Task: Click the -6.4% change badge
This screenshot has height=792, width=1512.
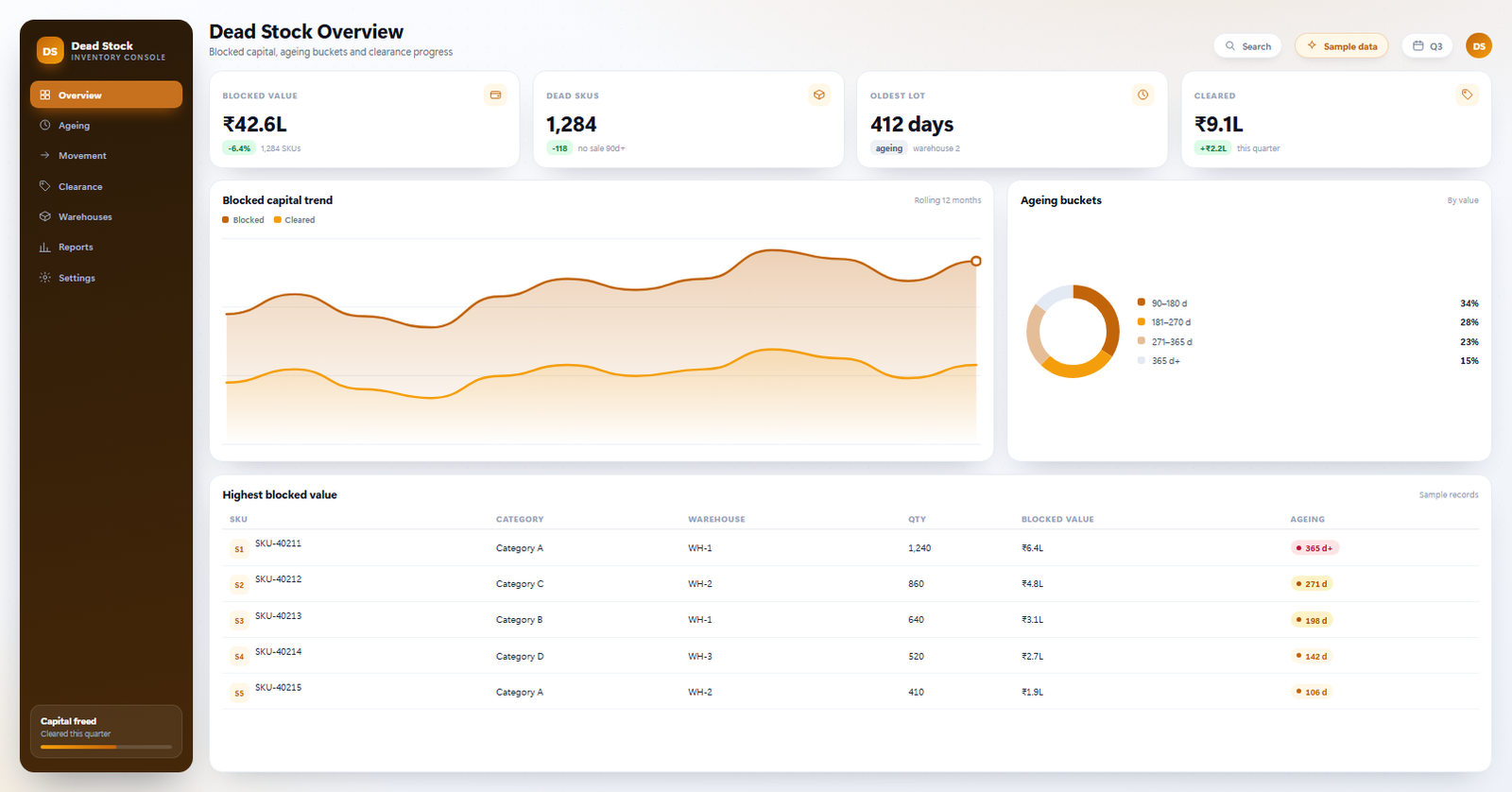Action: [239, 148]
